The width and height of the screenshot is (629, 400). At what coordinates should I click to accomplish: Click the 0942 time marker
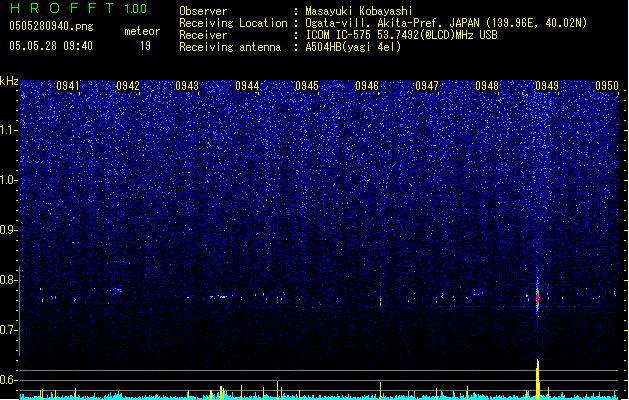click(128, 86)
